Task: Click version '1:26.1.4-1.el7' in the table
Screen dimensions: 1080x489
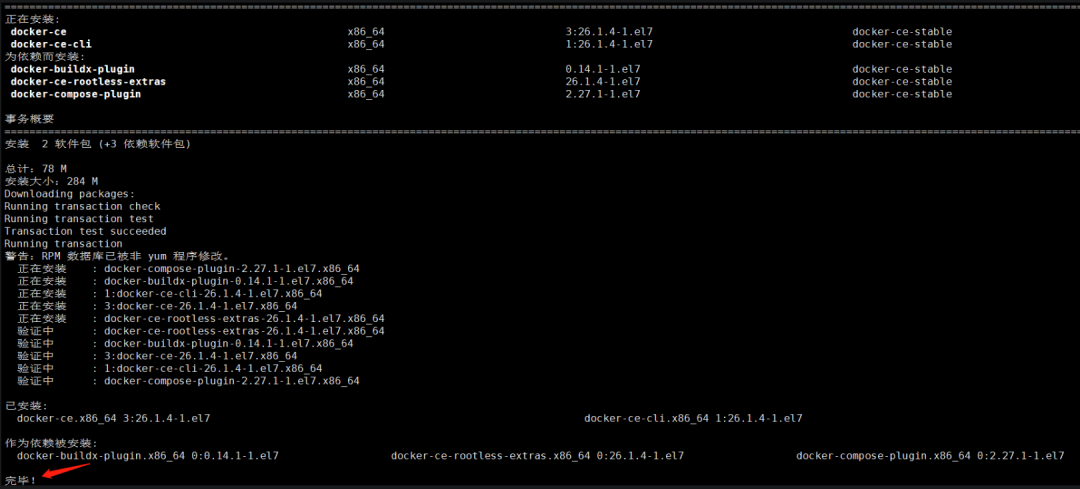Action: 609,44
